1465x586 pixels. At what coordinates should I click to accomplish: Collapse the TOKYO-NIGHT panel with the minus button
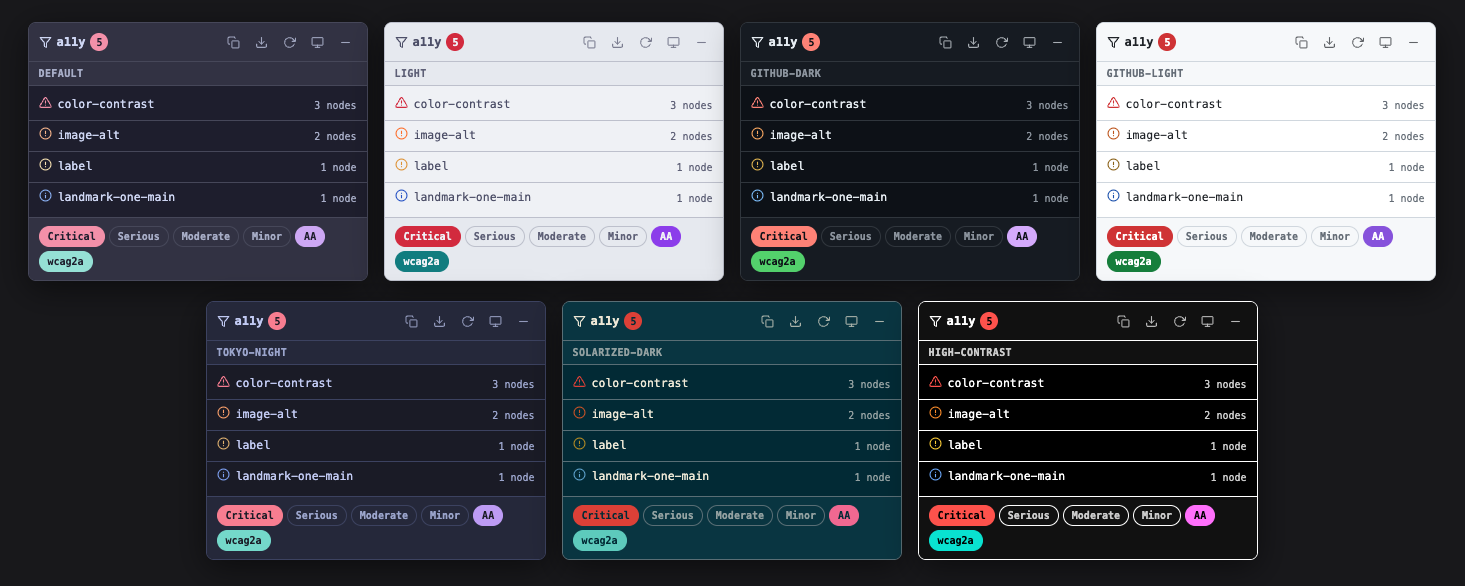(x=523, y=321)
